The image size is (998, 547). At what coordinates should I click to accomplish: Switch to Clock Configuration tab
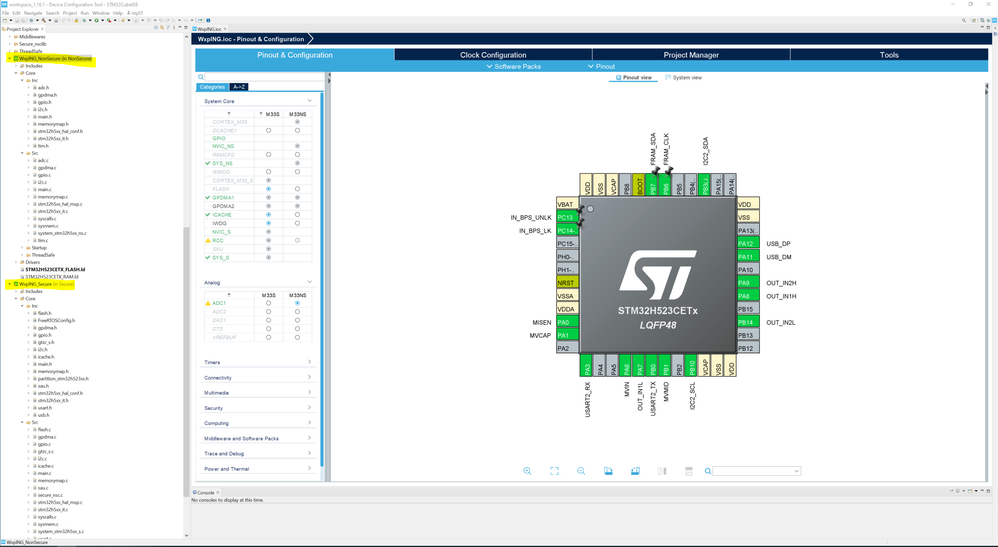coord(493,55)
